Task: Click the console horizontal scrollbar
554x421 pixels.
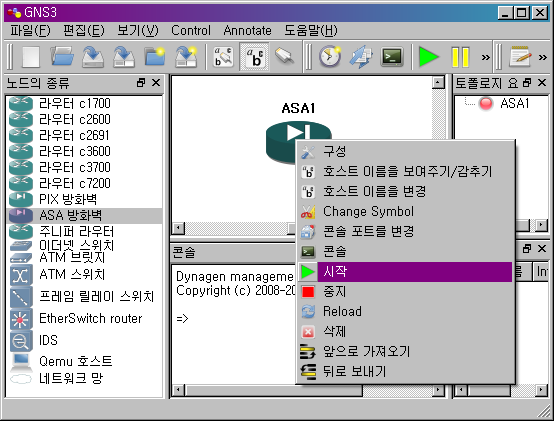Action: [x=308, y=390]
